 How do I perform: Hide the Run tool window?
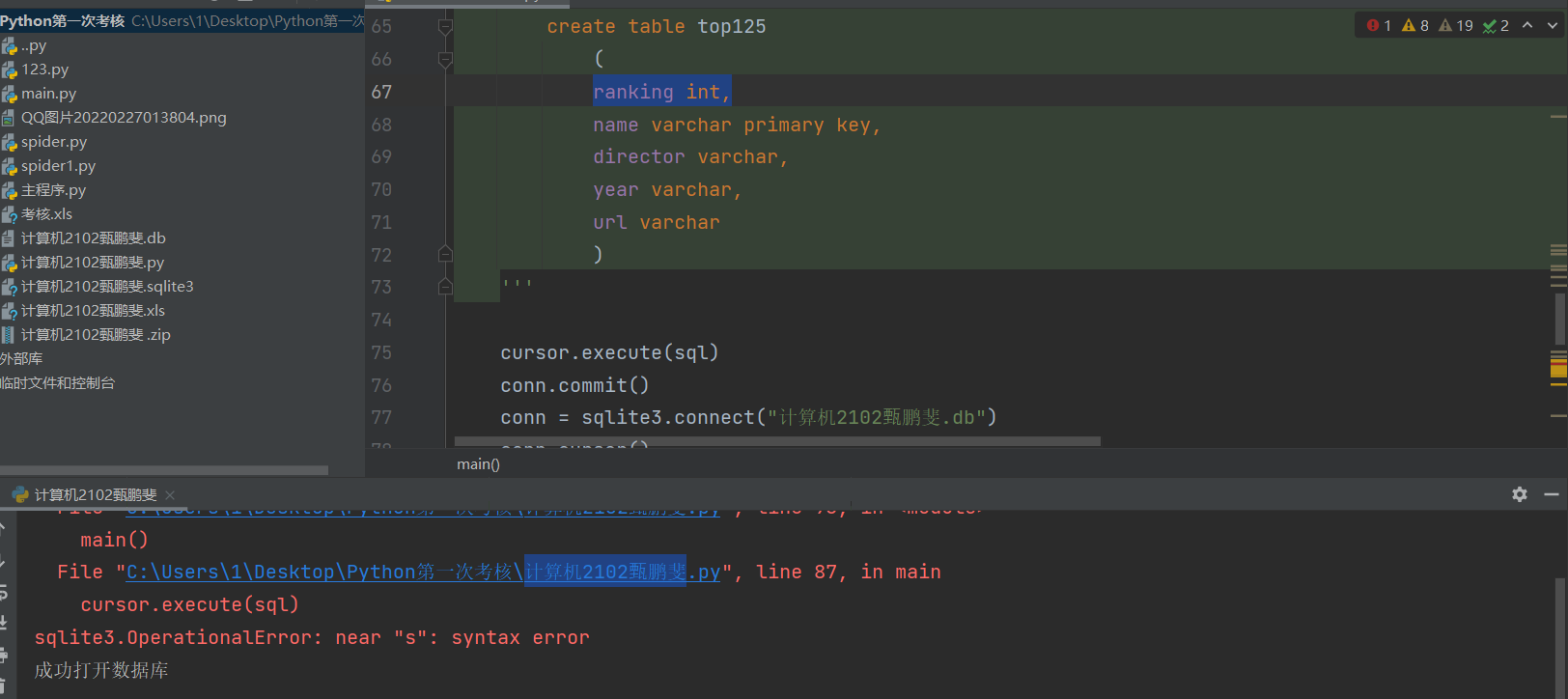pos(1552,494)
